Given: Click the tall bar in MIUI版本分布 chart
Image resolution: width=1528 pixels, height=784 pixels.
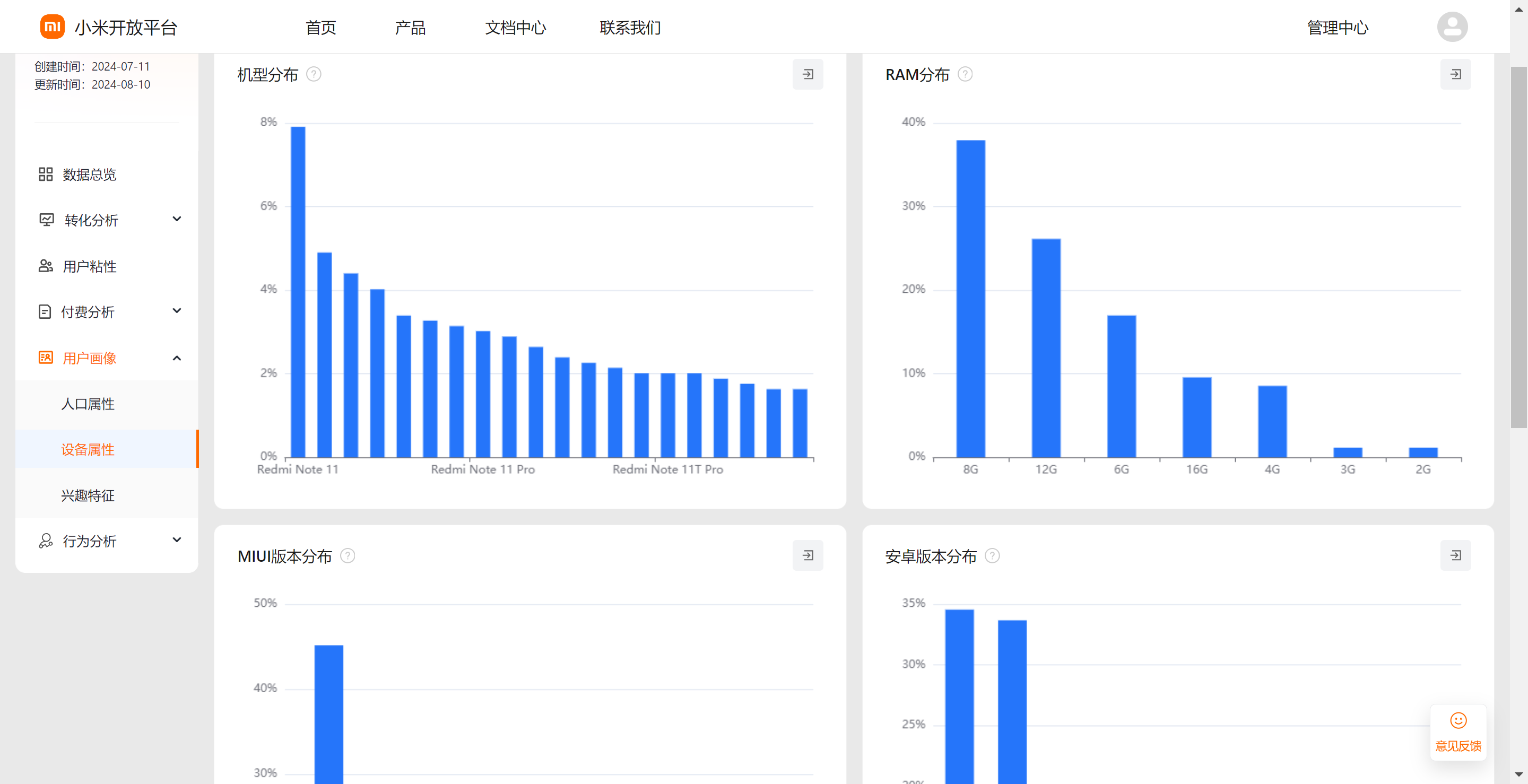Looking at the screenshot, I should (x=328, y=714).
